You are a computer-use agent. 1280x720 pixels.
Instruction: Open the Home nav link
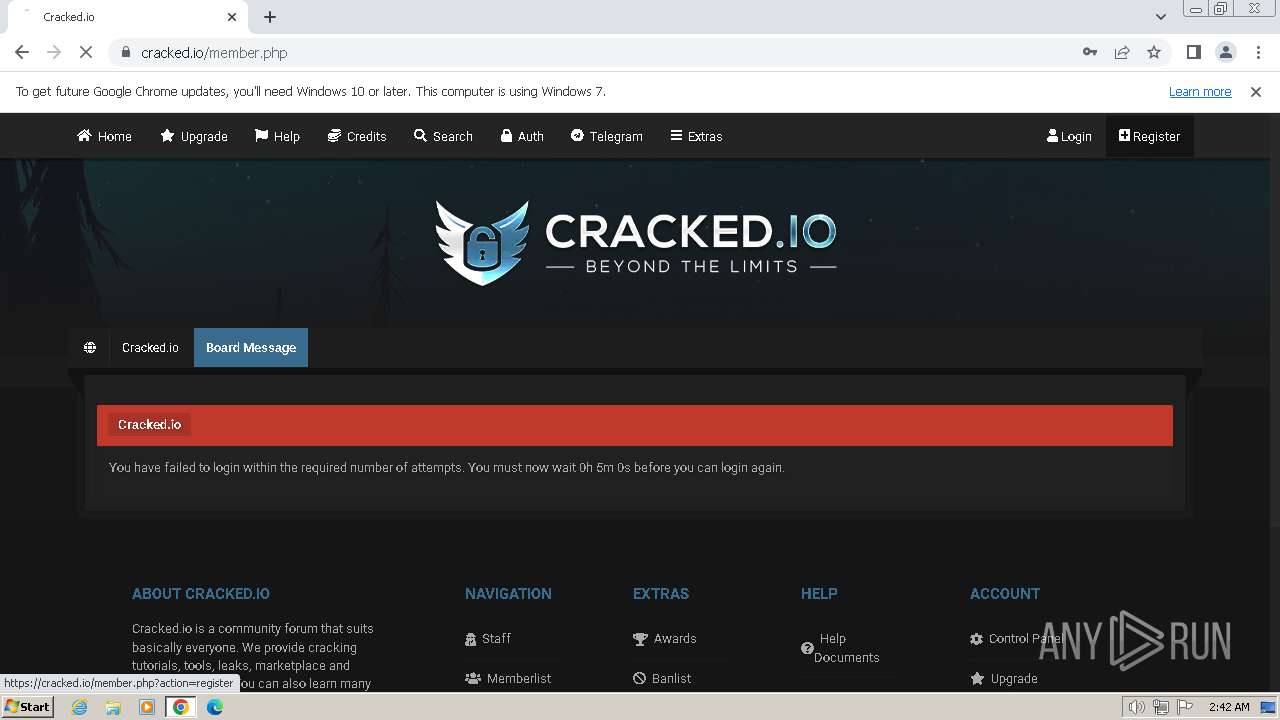104,136
